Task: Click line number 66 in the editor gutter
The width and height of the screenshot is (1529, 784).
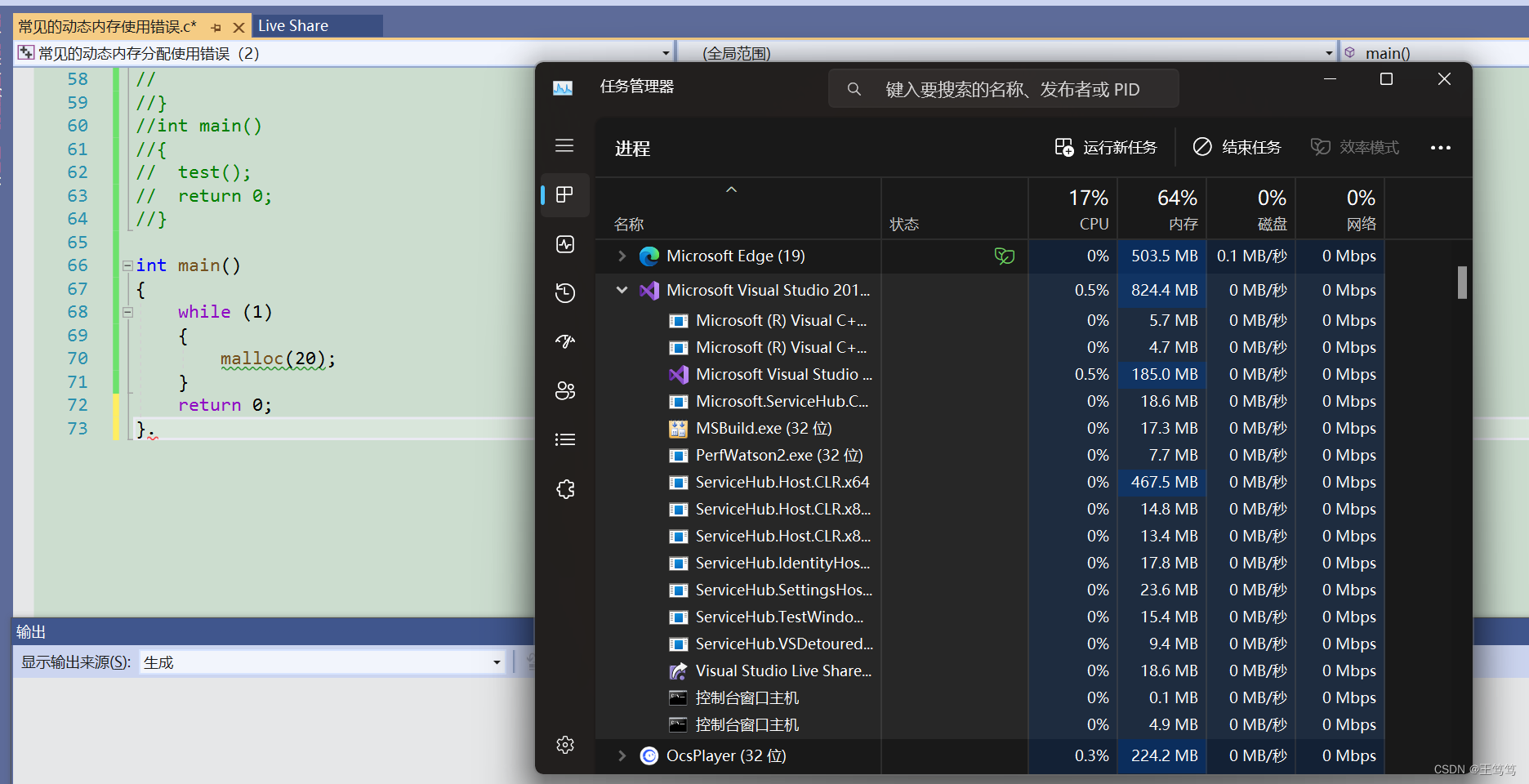Action: (78, 265)
